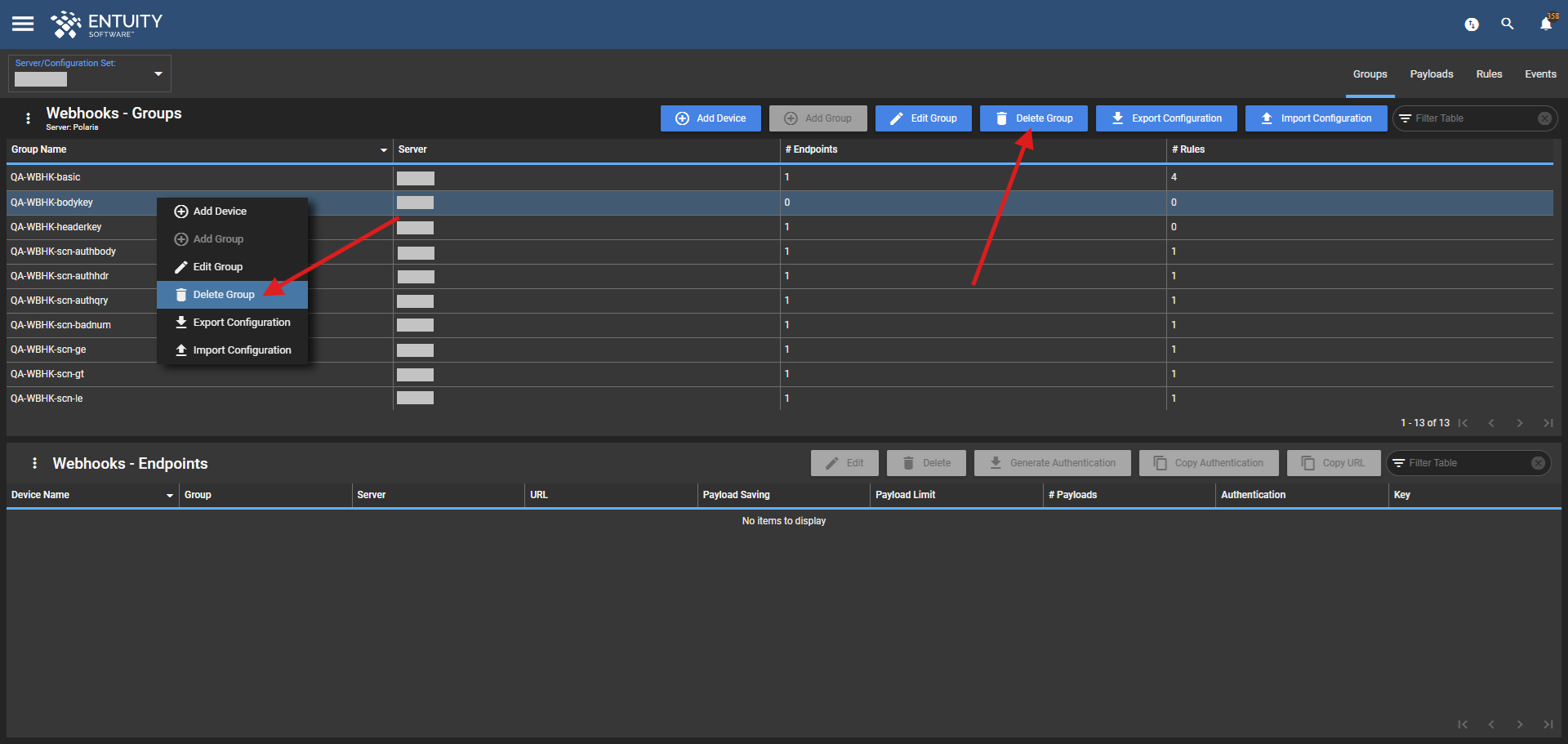Go to first page of Endpoints table
Screen dimensions: 1568x744
tap(1463, 724)
